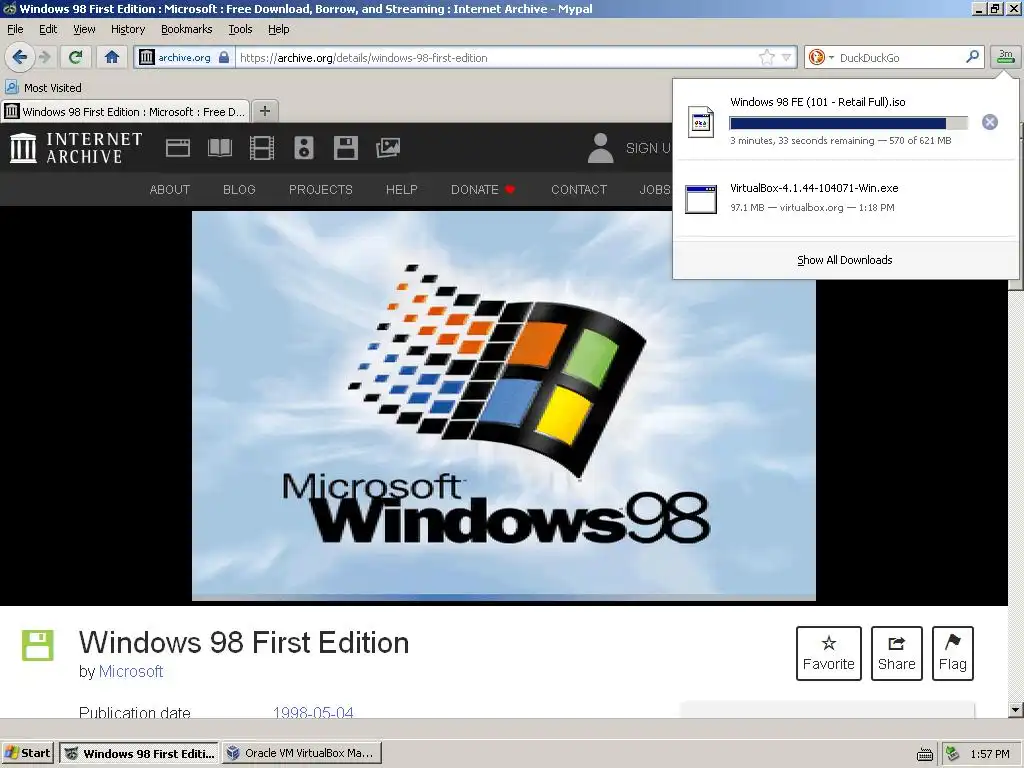The height and width of the screenshot is (768, 1024).
Task: Click the Windows 98 logo preview image
Action: 504,405
